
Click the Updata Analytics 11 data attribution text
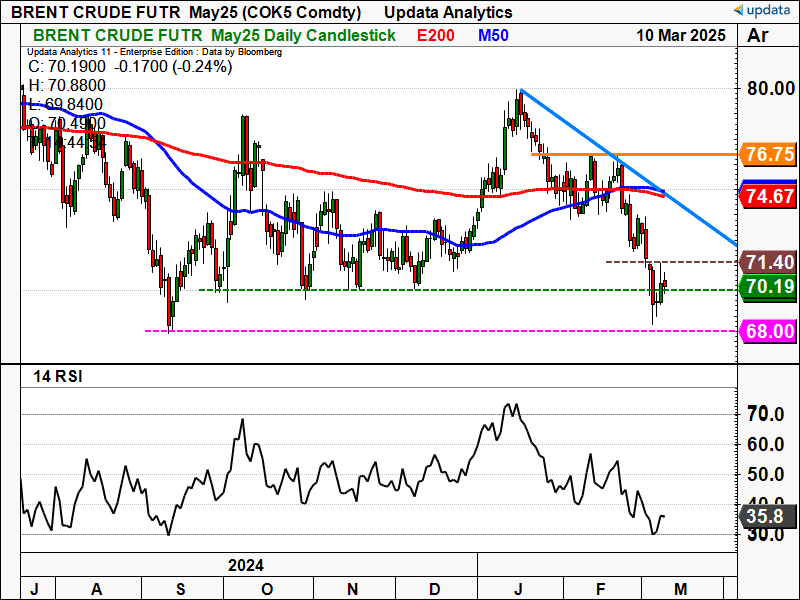(x=154, y=51)
